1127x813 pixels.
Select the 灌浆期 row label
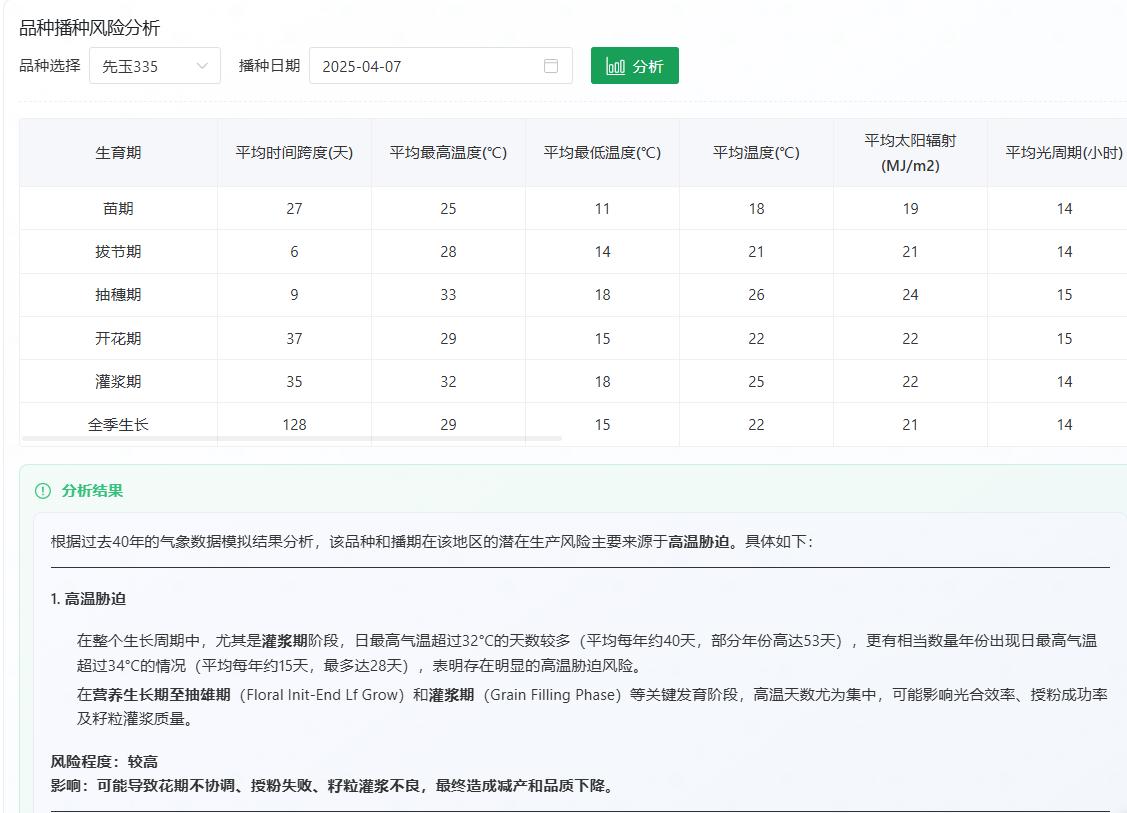(118, 382)
